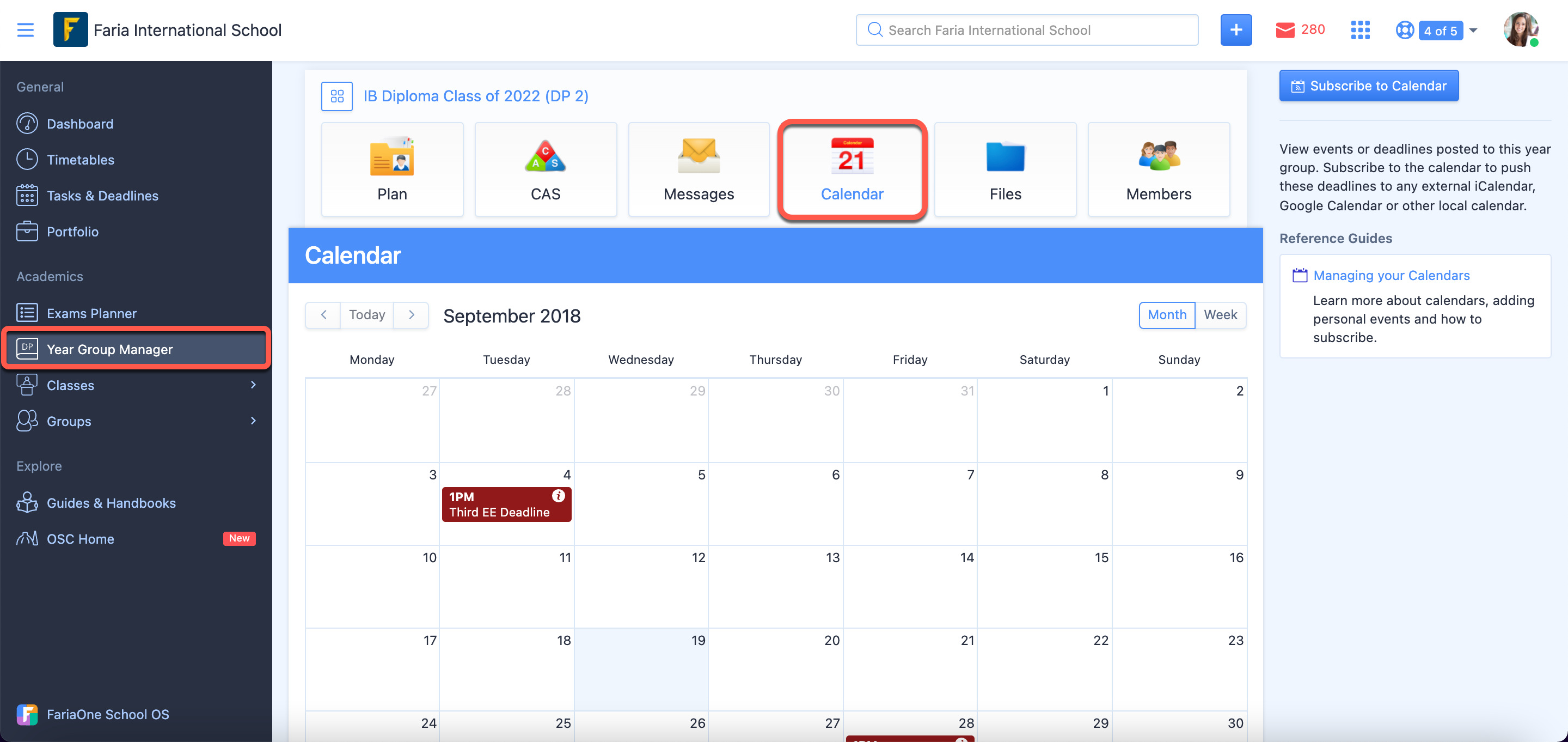The width and height of the screenshot is (1568, 742).
Task: Click the Guides & Handbooks icon
Action: [27, 502]
